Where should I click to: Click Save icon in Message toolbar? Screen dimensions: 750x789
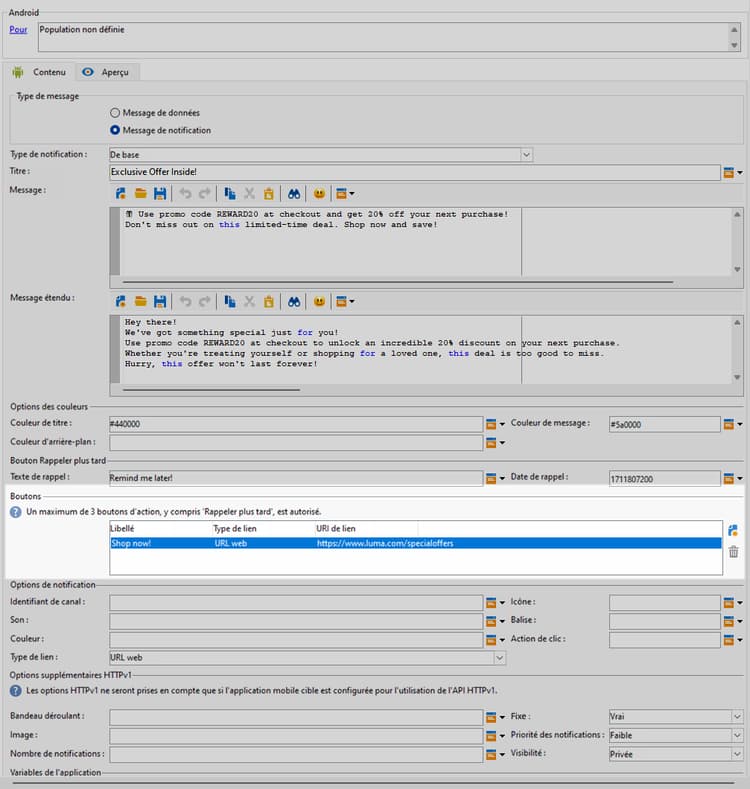pyautogui.click(x=160, y=194)
